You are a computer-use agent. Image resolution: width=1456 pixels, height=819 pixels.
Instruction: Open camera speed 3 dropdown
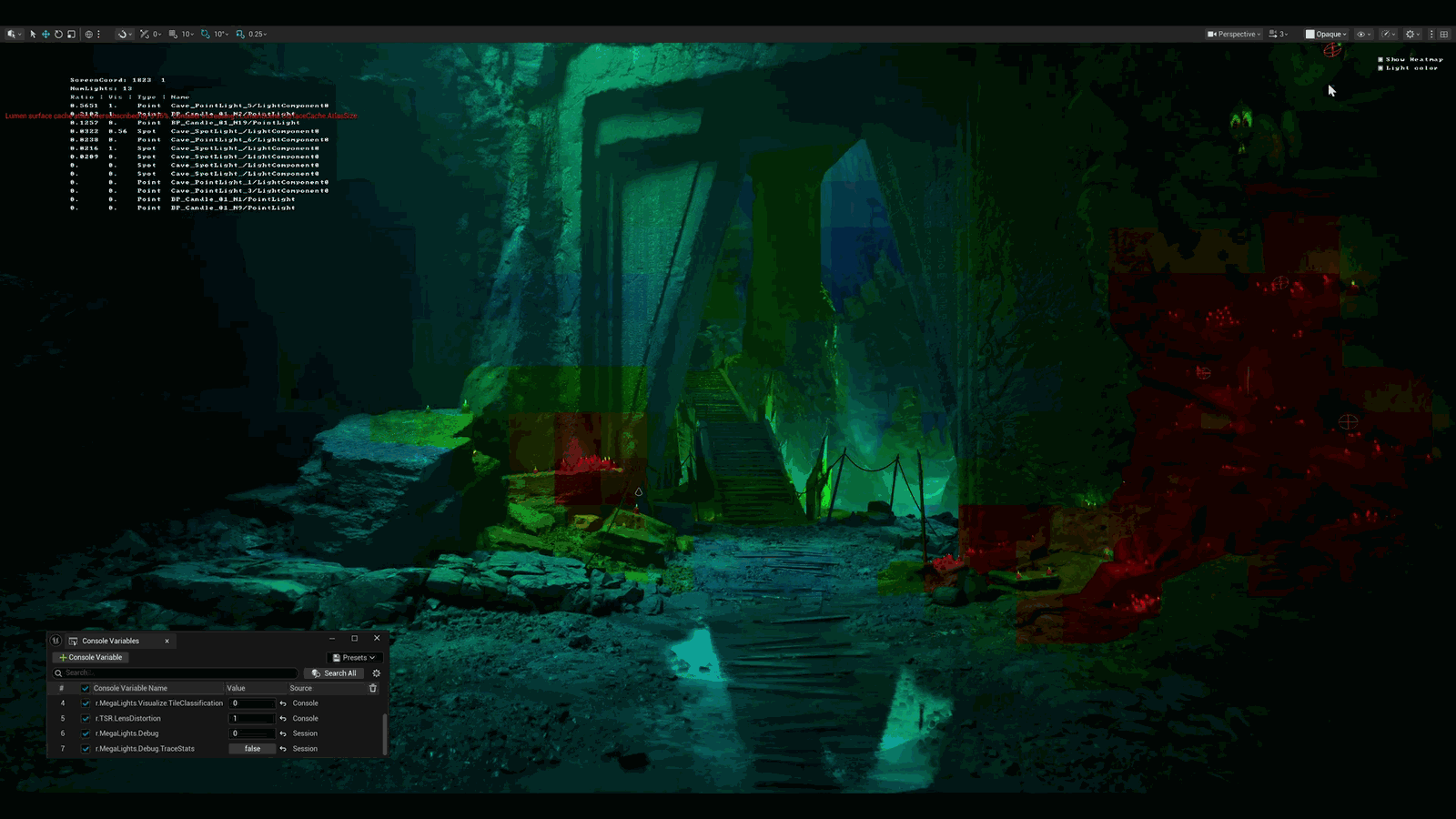[1279, 34]
